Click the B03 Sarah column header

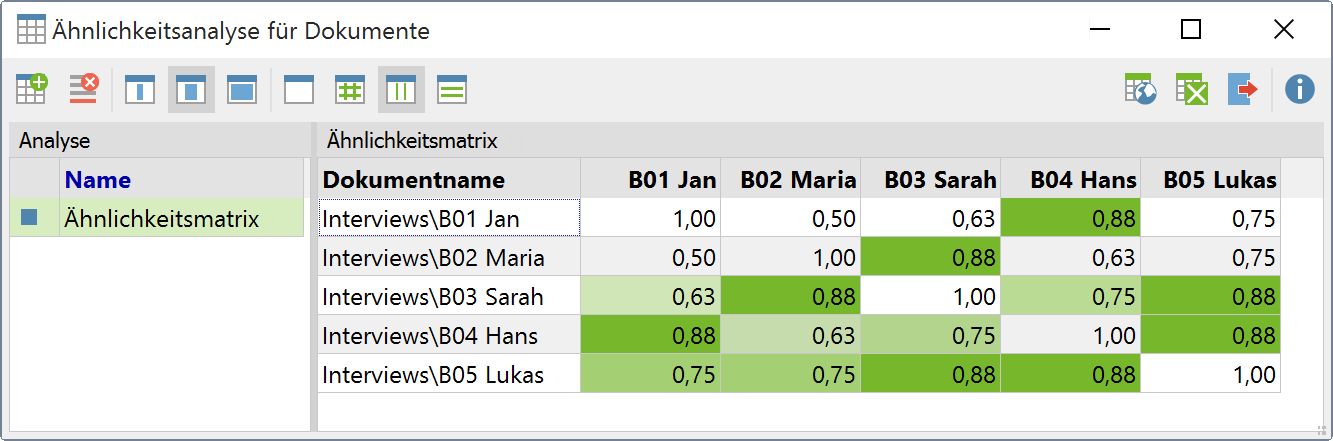coord(940,180)
